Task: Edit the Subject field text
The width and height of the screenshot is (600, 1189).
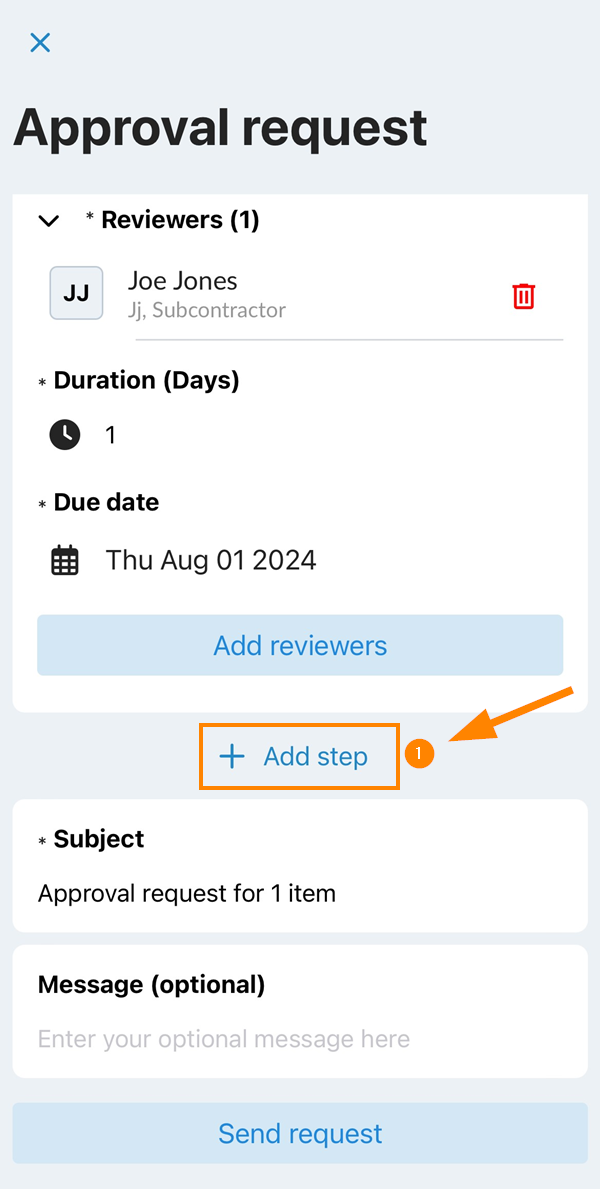Action: tap(187, 893)
